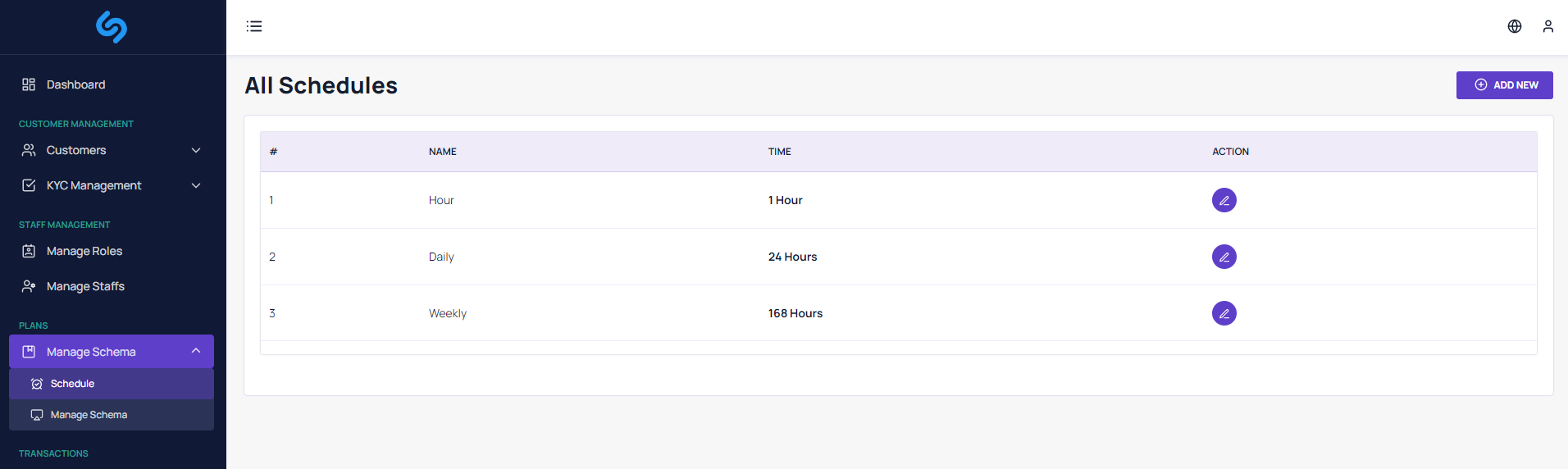Click the TIME column header

click(779, 152)
